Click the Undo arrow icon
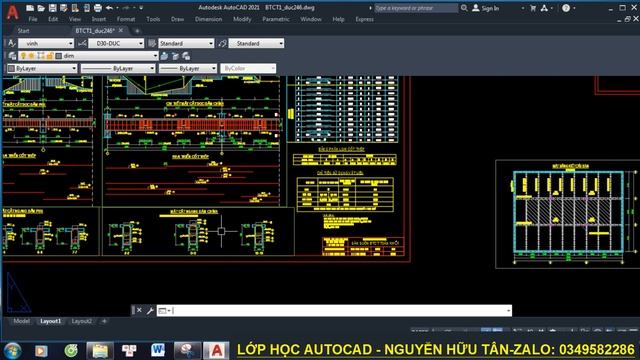640x360 pixels. tap(109, 8)
